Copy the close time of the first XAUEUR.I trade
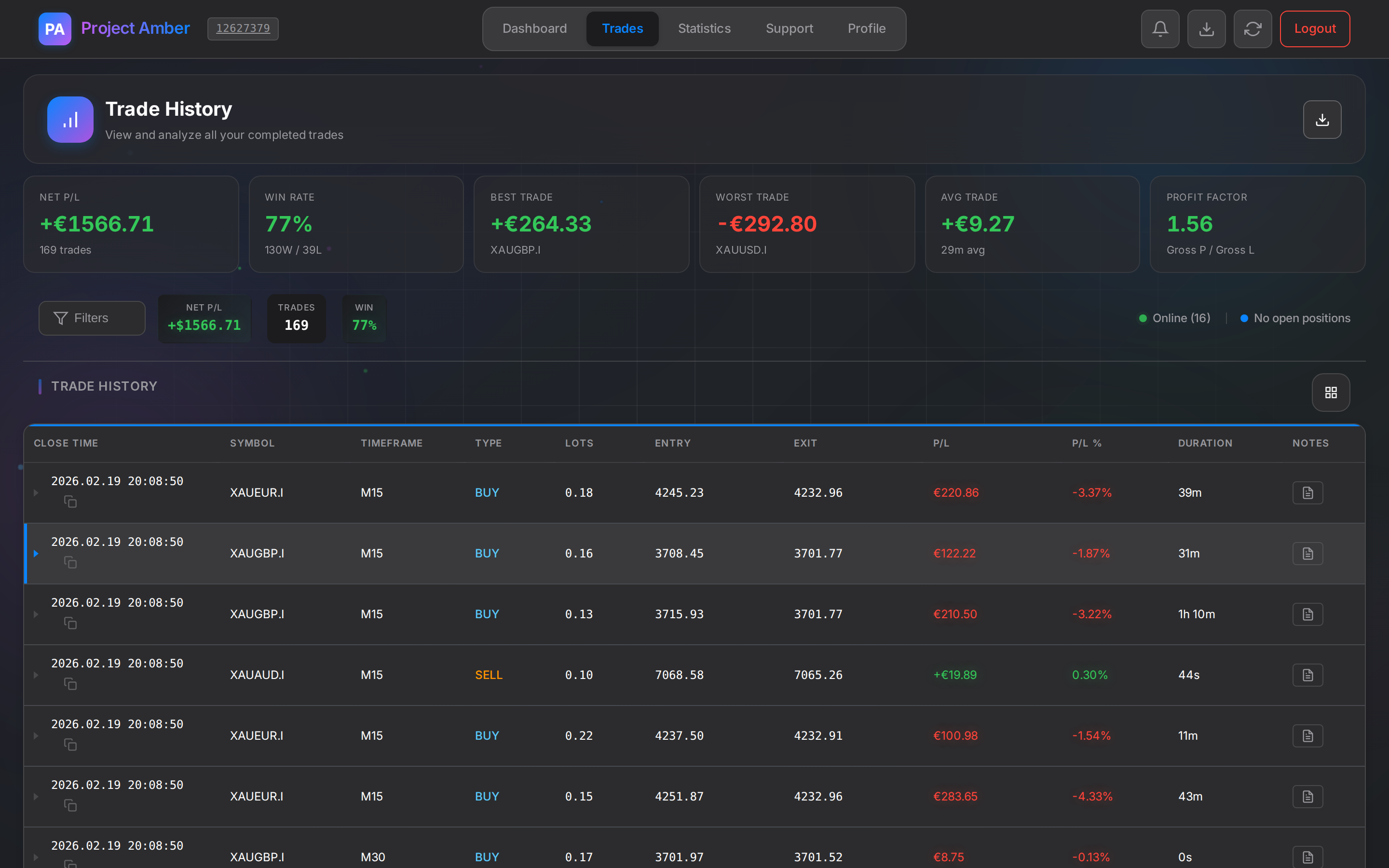Screen dimensions: 1389x868 tap(70, 501)
